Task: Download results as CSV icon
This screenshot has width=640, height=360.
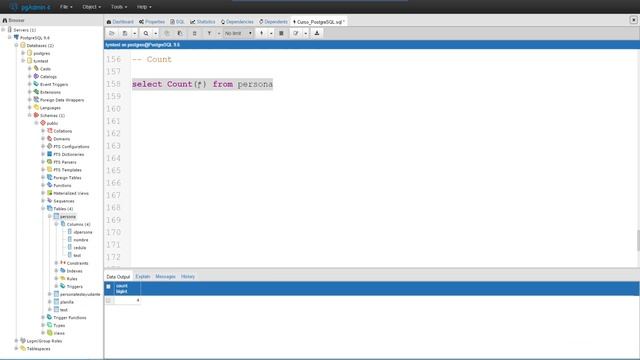Action: pyautogui.click(x=317, y=33)
